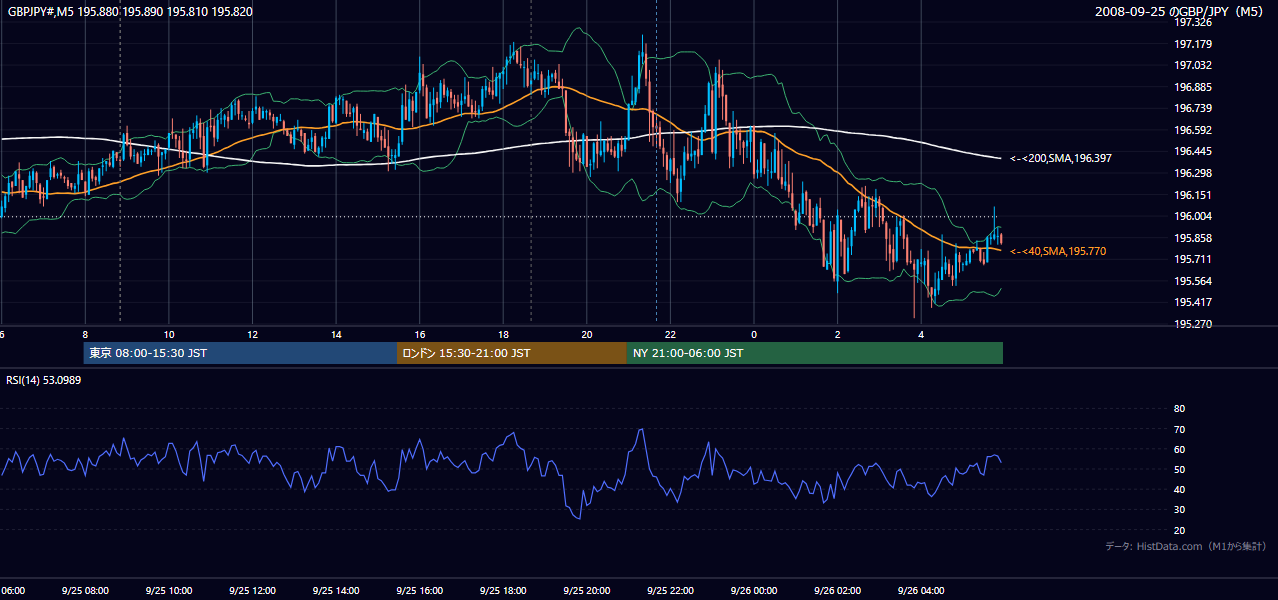
Task: Click hour label 14 under the price chart
Action: (336, 334)
